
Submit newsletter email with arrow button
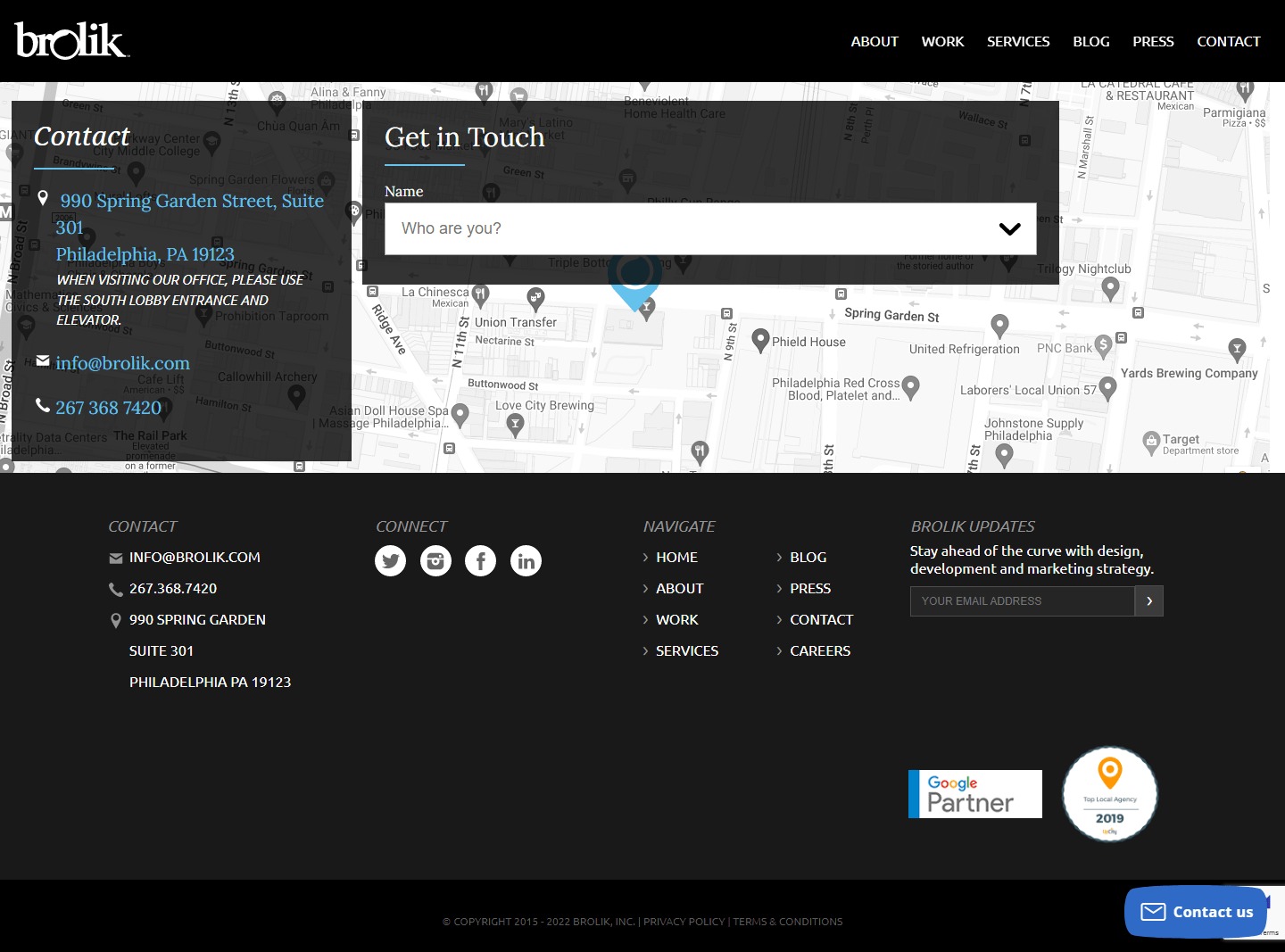point(1148,601)
